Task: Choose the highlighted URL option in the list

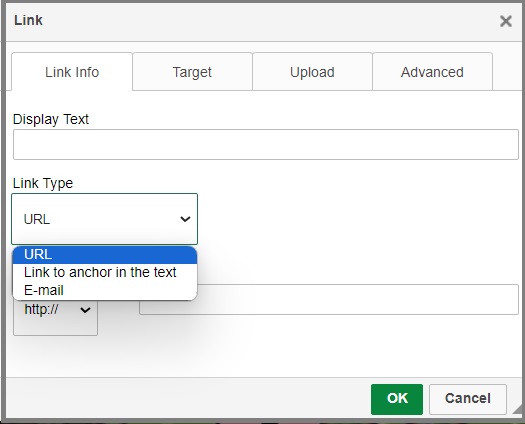Action: (x=105, y=255)
